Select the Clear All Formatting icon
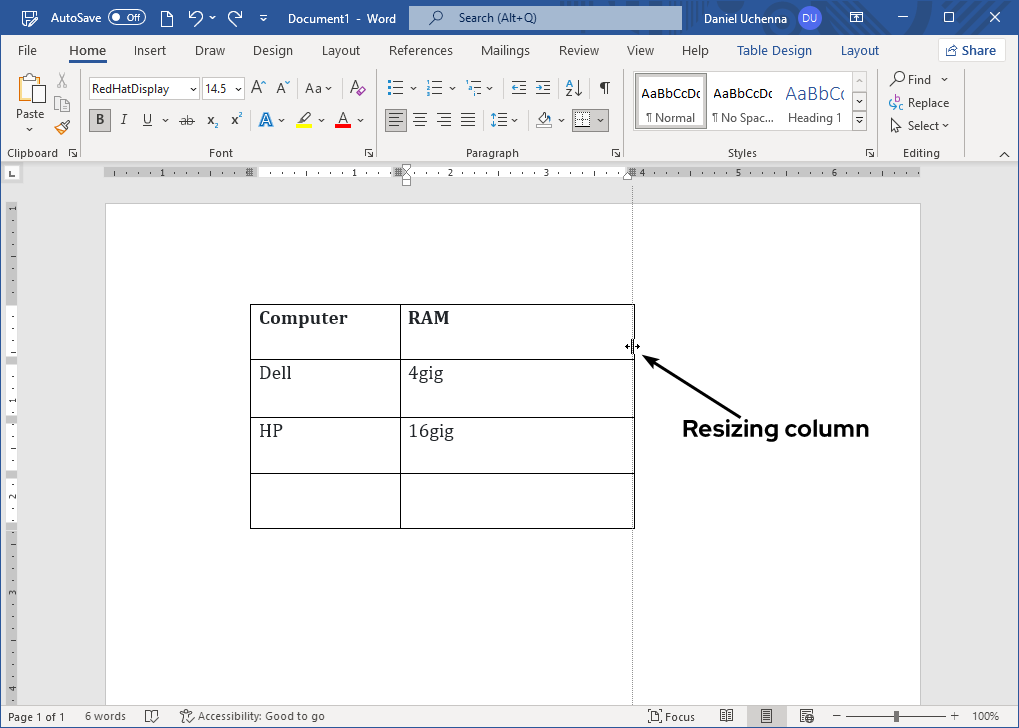This screenshot has width=1019, height=728. (x=357, y=88)
